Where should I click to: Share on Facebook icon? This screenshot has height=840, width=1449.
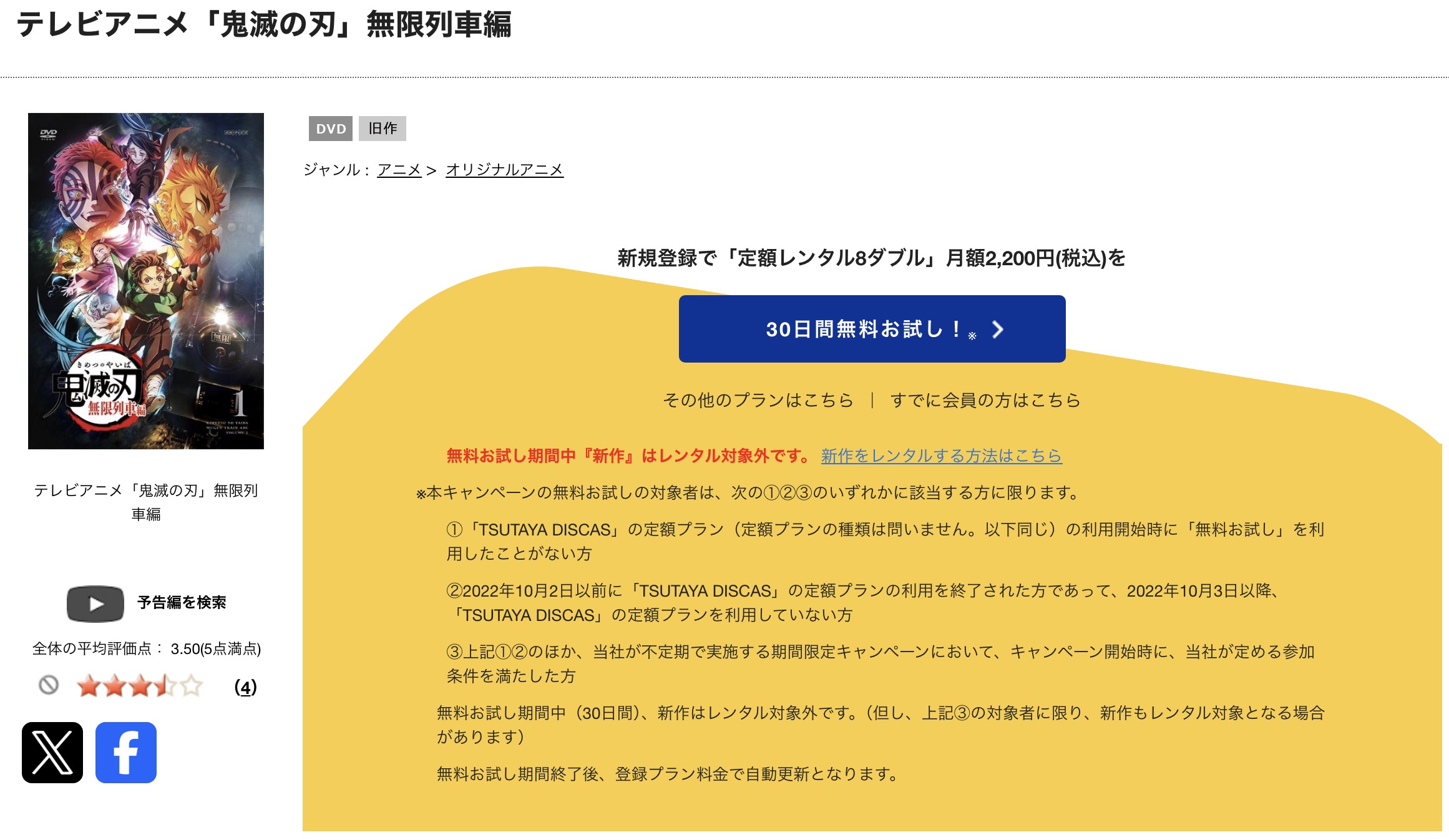click(x=126, y=752)
